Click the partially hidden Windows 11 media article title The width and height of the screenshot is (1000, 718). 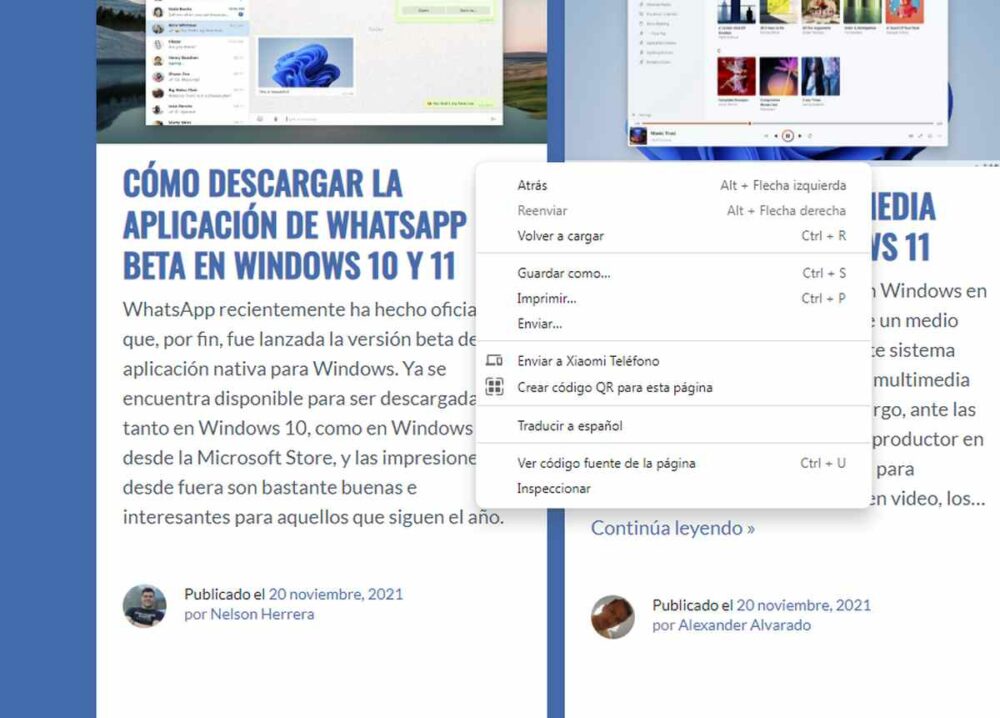(903, 226)
